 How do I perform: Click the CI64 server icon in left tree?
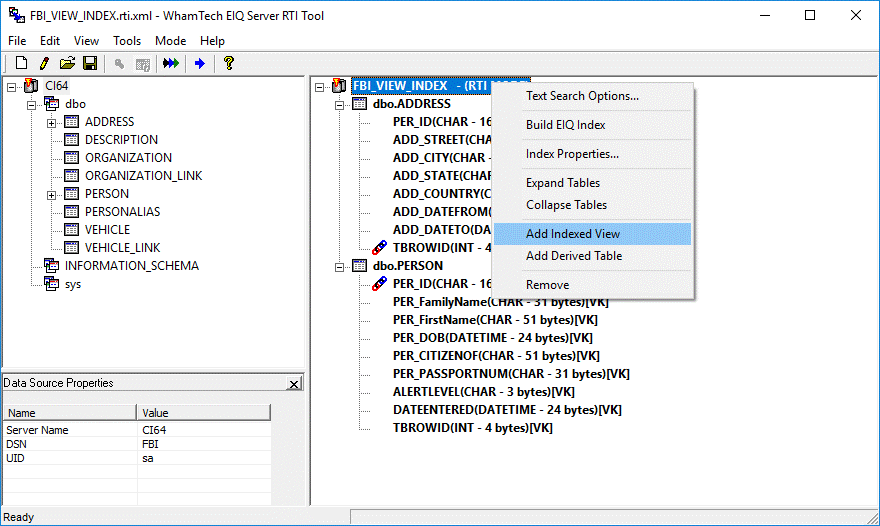point(31,86)
